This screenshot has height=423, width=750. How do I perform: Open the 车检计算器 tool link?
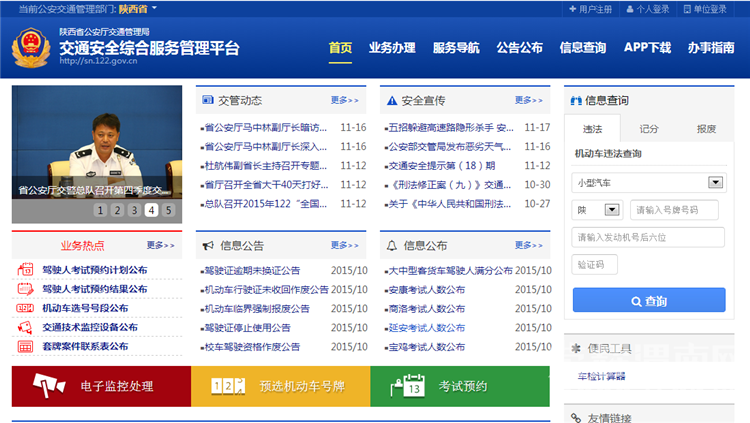tap(600, 376)
